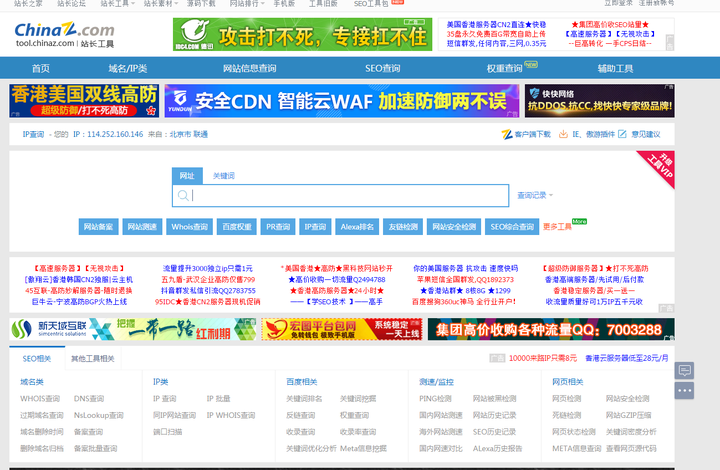Image resolution: width=720 pixels, height=470 pixels.
Task: Open the 客户端下载 client download icon link
Action: [x=507, y=134]
